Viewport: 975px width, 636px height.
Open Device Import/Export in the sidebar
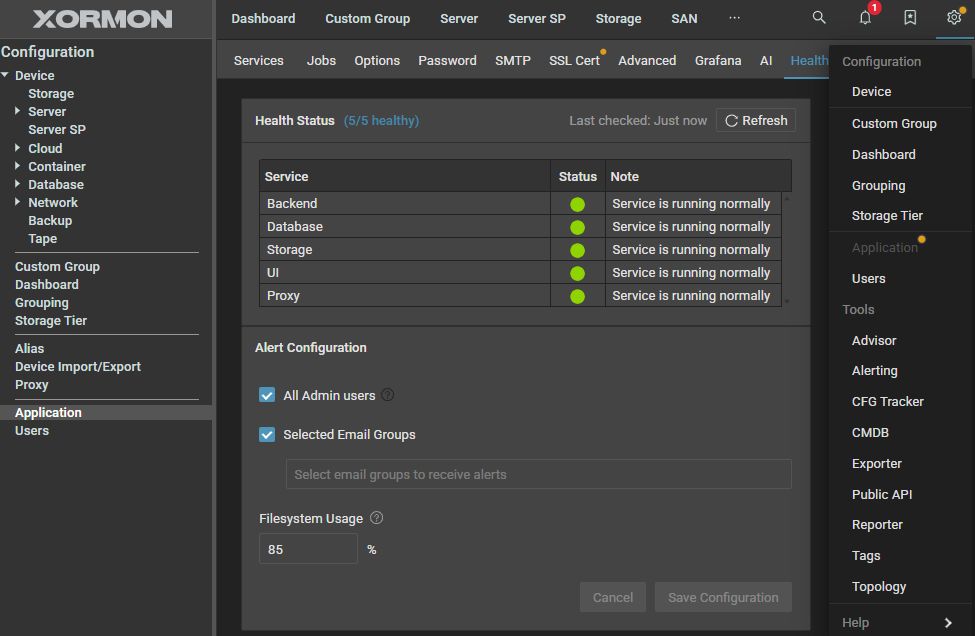[78, 367]
